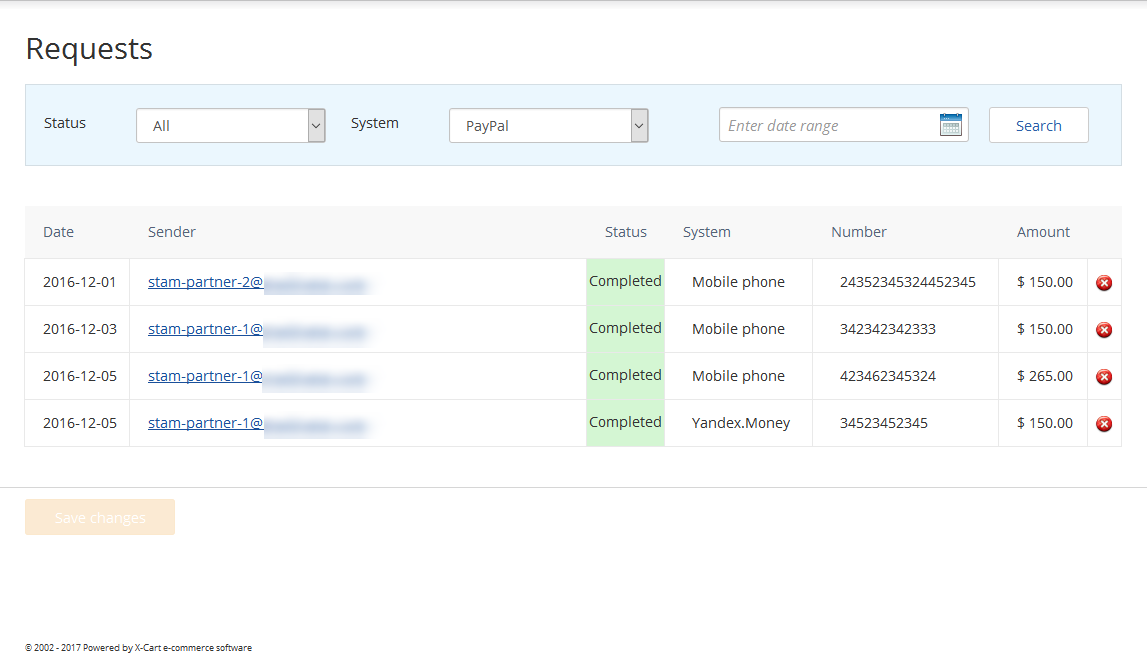Click the Date column header
Screen dimensions: 1147x667
(58, 232)
